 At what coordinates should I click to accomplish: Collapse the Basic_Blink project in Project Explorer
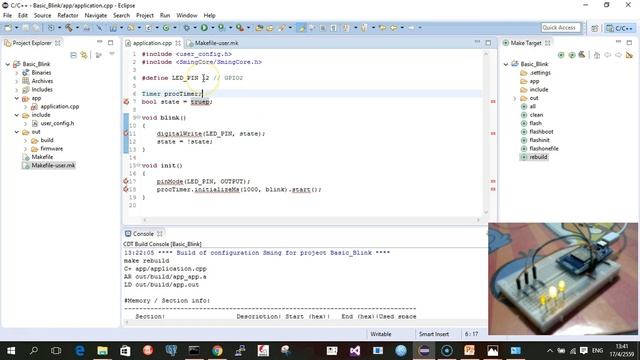pyautogui.click(x=8, y=64)
